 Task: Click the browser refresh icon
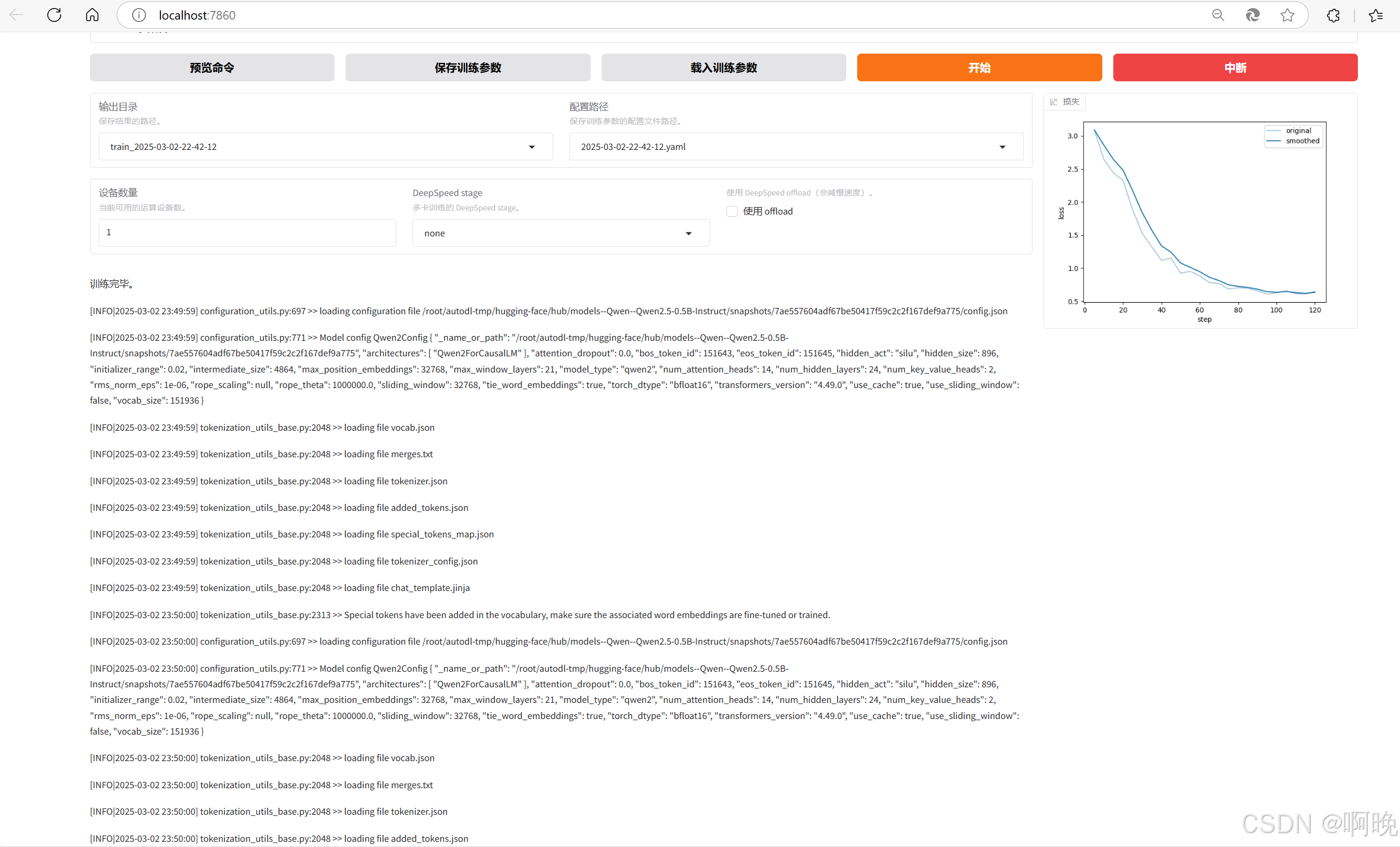coord(54,15)
